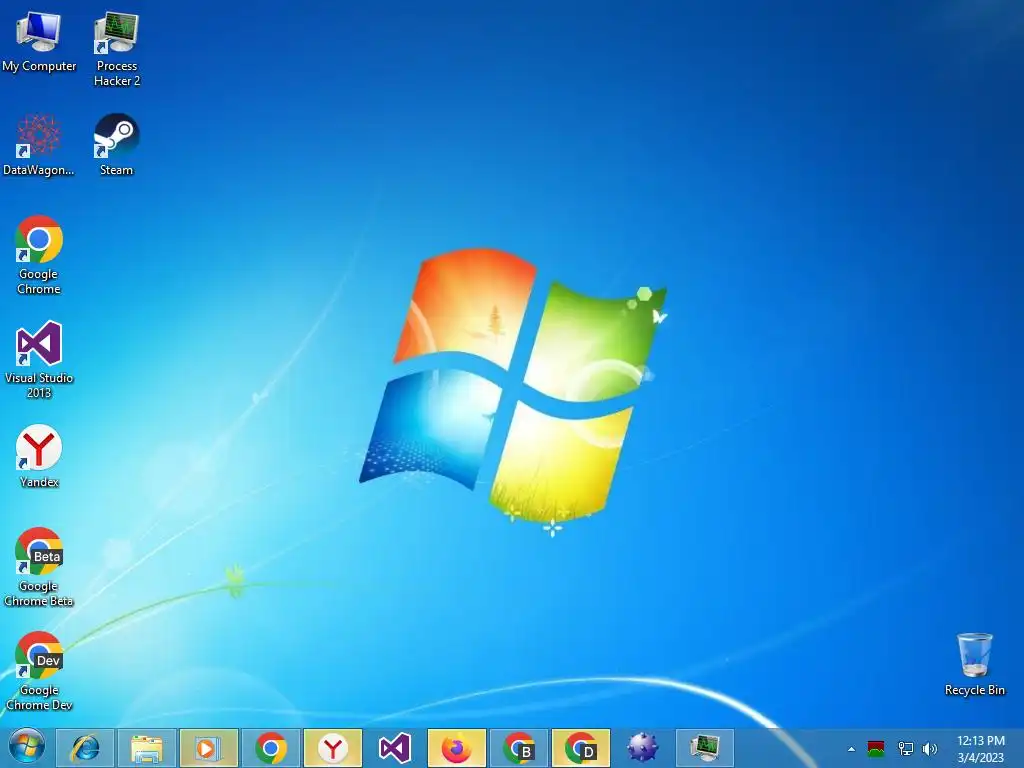The height and width of the screenshot is (768, 1024).
Task: Select the Google Chrome Beta desktop shortcut
Action: point(39,568)
